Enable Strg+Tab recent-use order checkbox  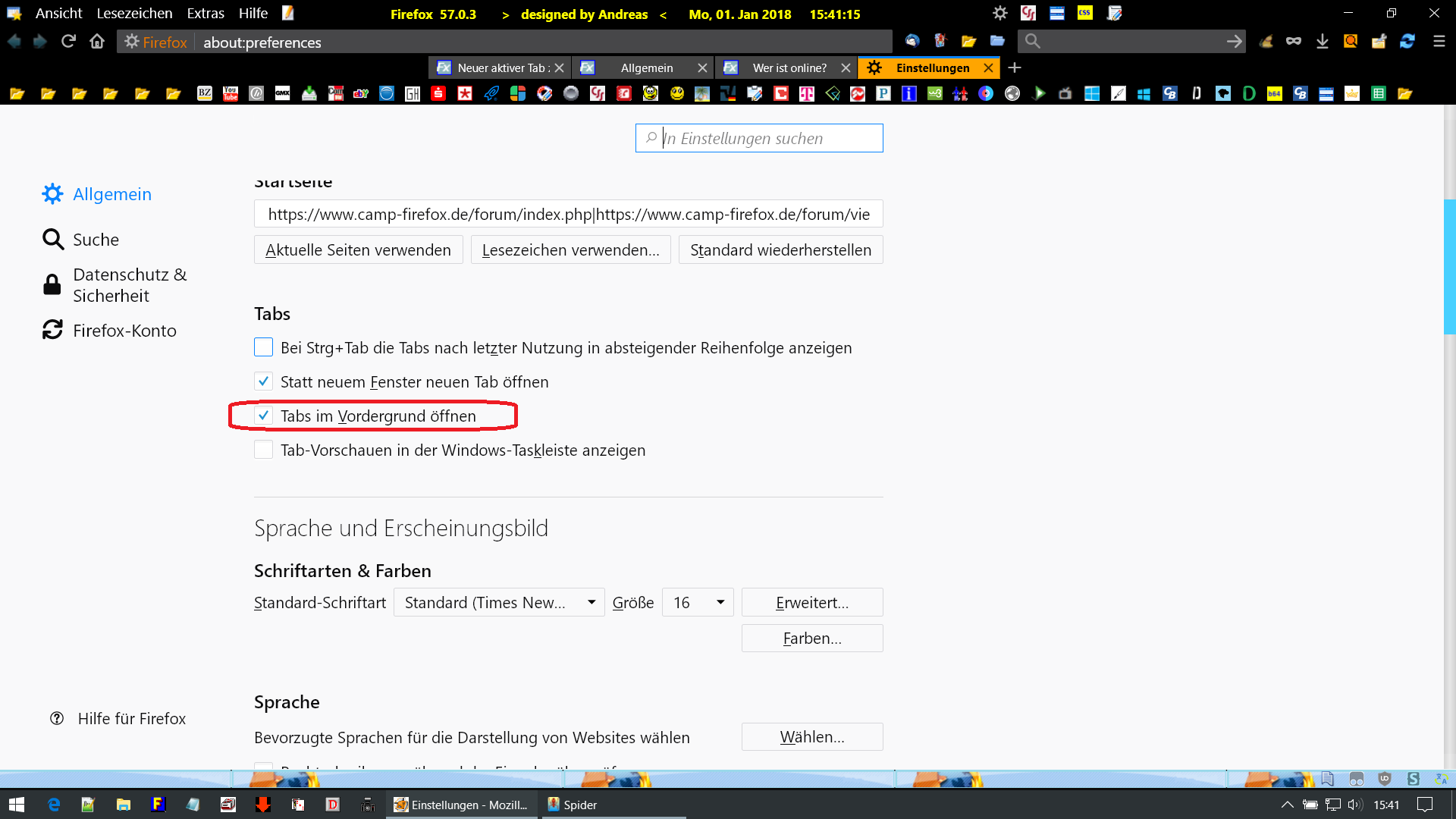click(x=263, y=347)
